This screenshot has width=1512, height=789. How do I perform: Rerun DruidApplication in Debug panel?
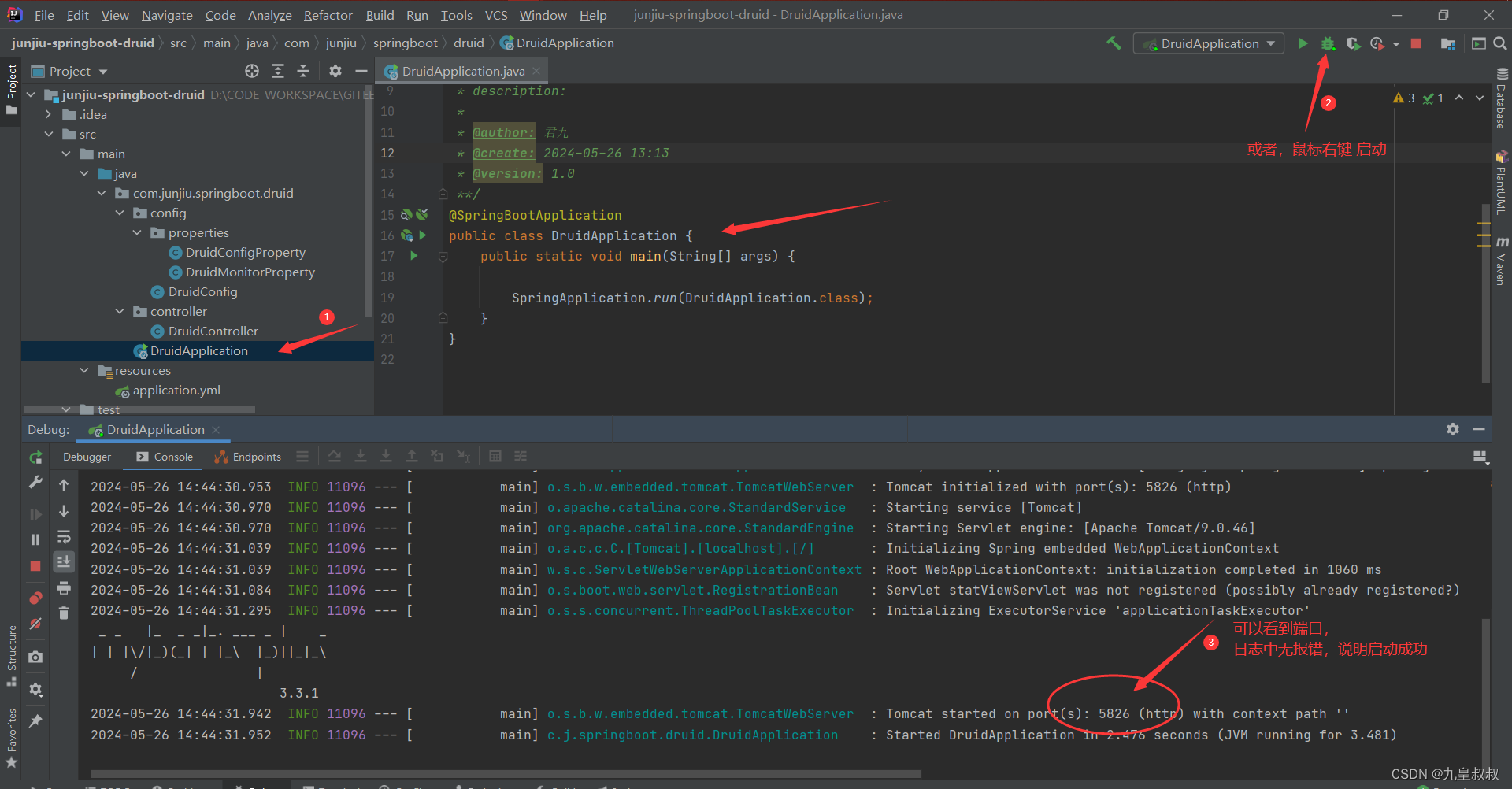click(x=35, y=457)
